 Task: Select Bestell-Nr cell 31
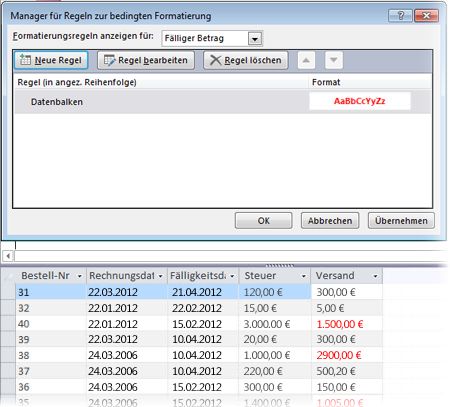[51, 292]
